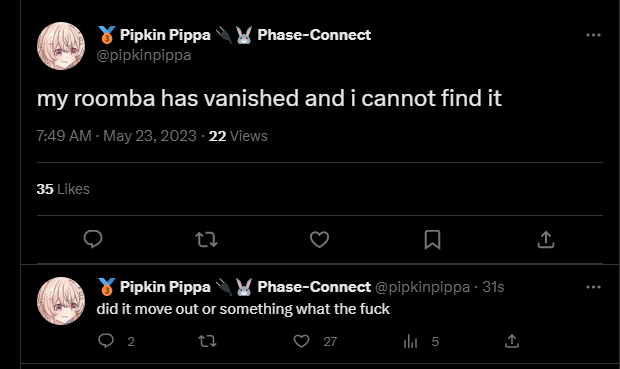This screenshot has width=620, height=369.
Task: Share the reply tweet
Action: [512, 341]
